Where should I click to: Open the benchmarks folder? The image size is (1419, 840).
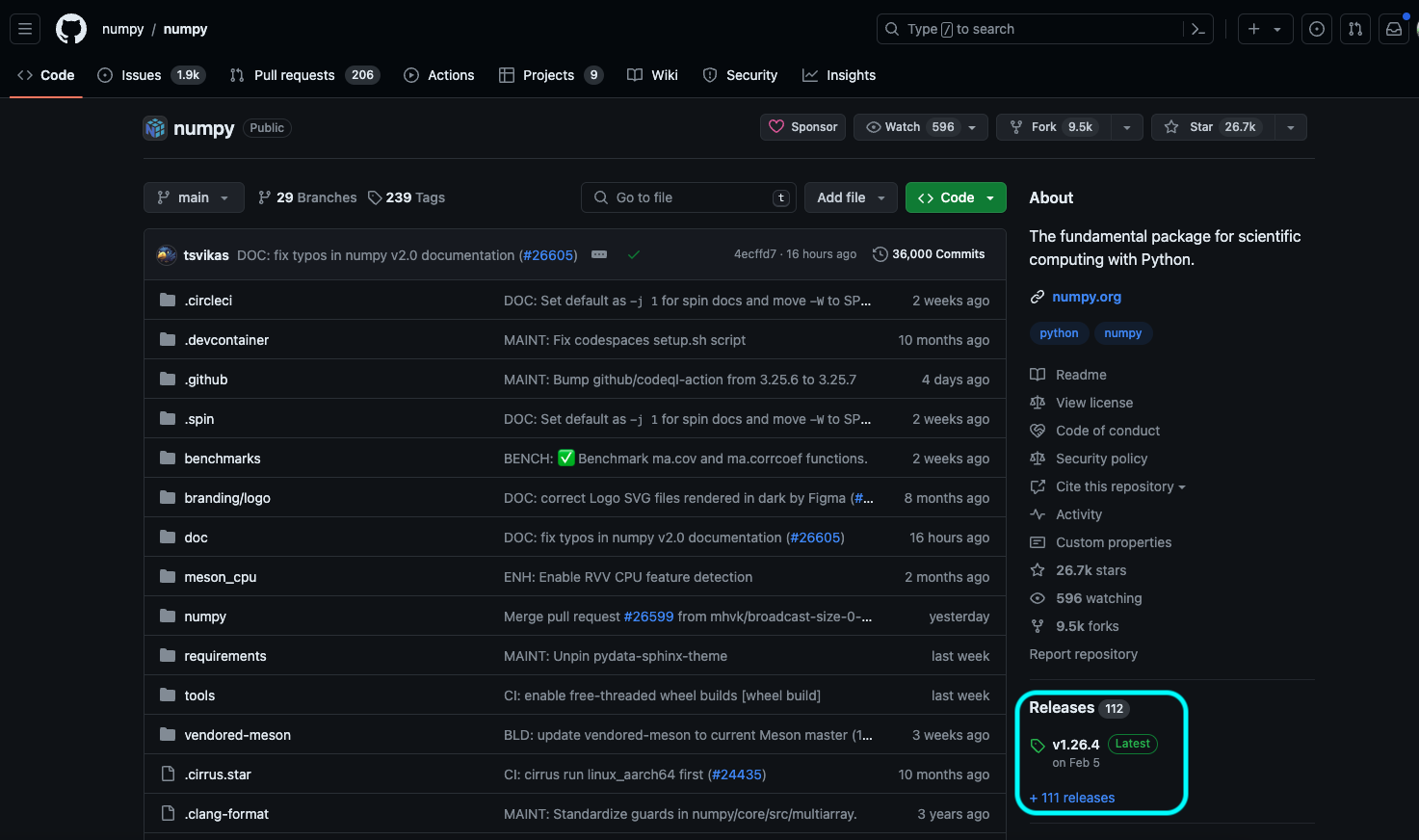click(x=223, y=459)
